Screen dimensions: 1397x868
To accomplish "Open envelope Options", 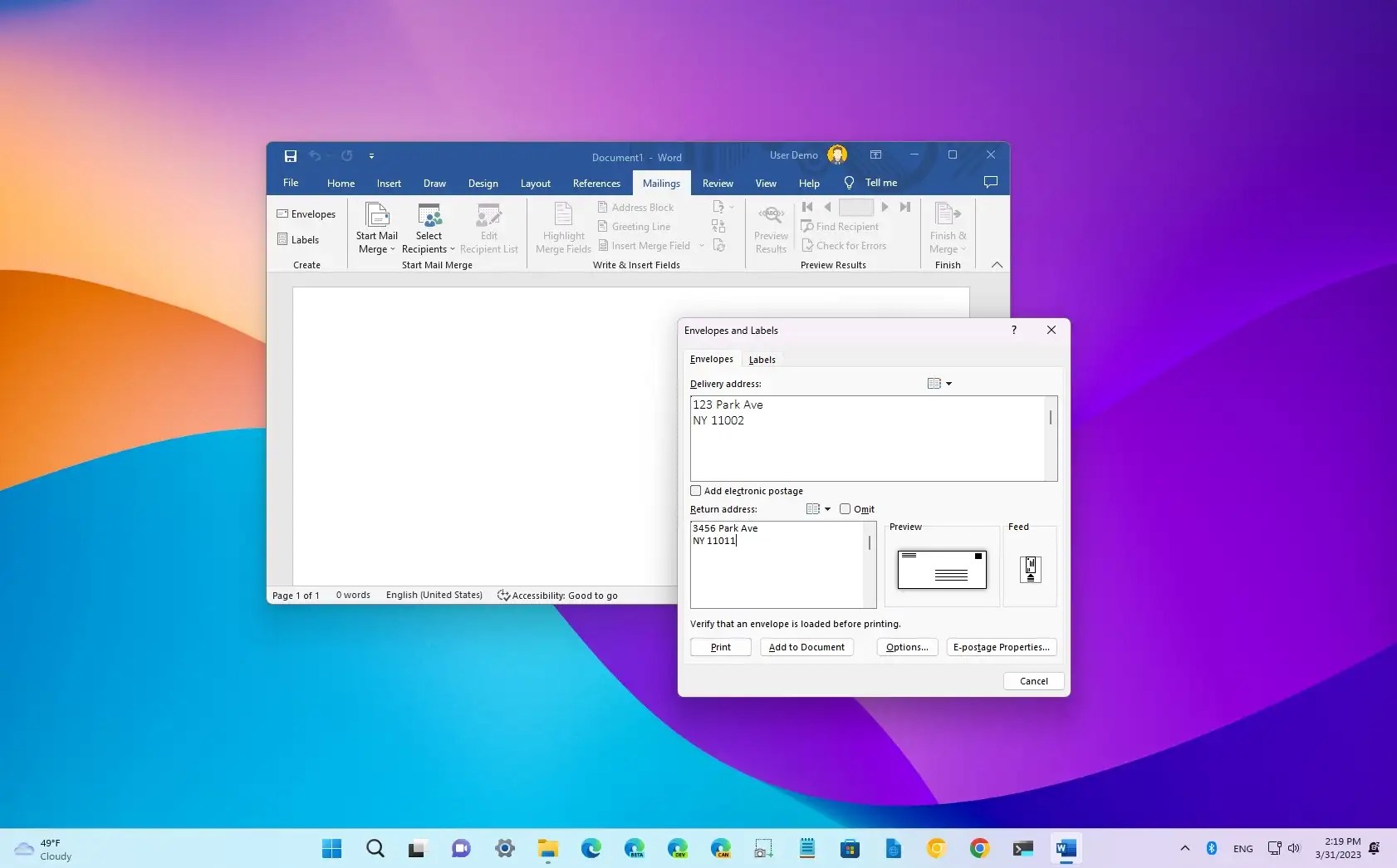I will (x=905, y=647).
